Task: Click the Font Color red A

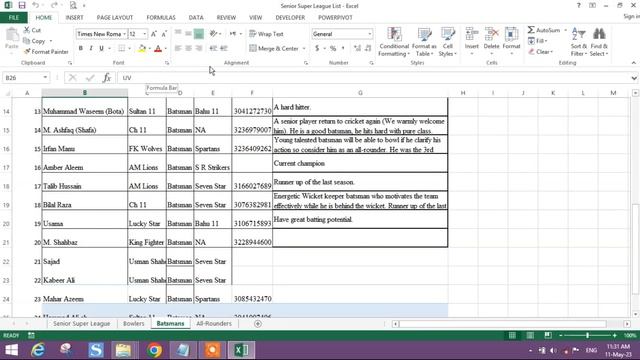Action: point(158,49)
